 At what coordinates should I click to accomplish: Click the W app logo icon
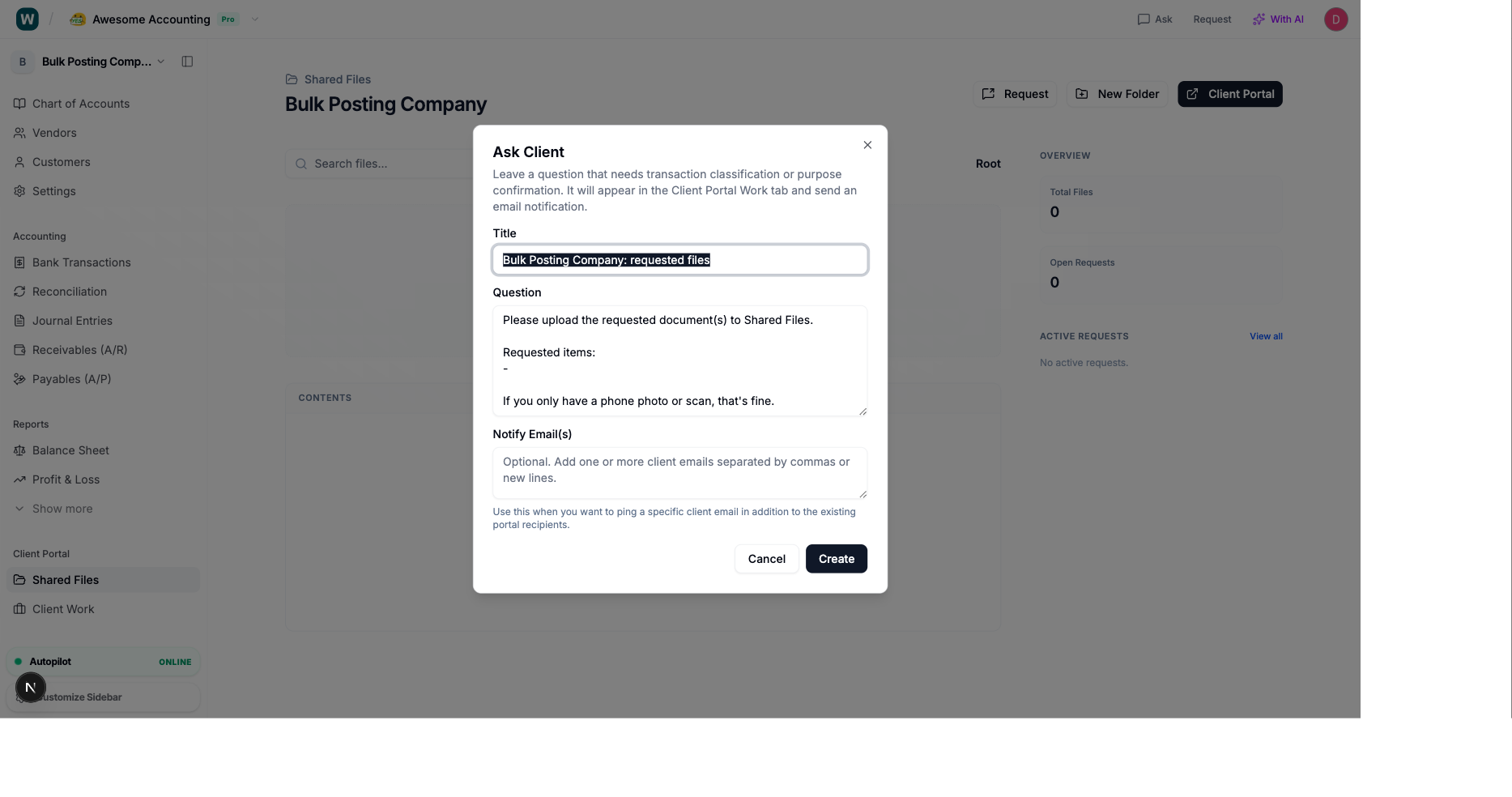28,19
